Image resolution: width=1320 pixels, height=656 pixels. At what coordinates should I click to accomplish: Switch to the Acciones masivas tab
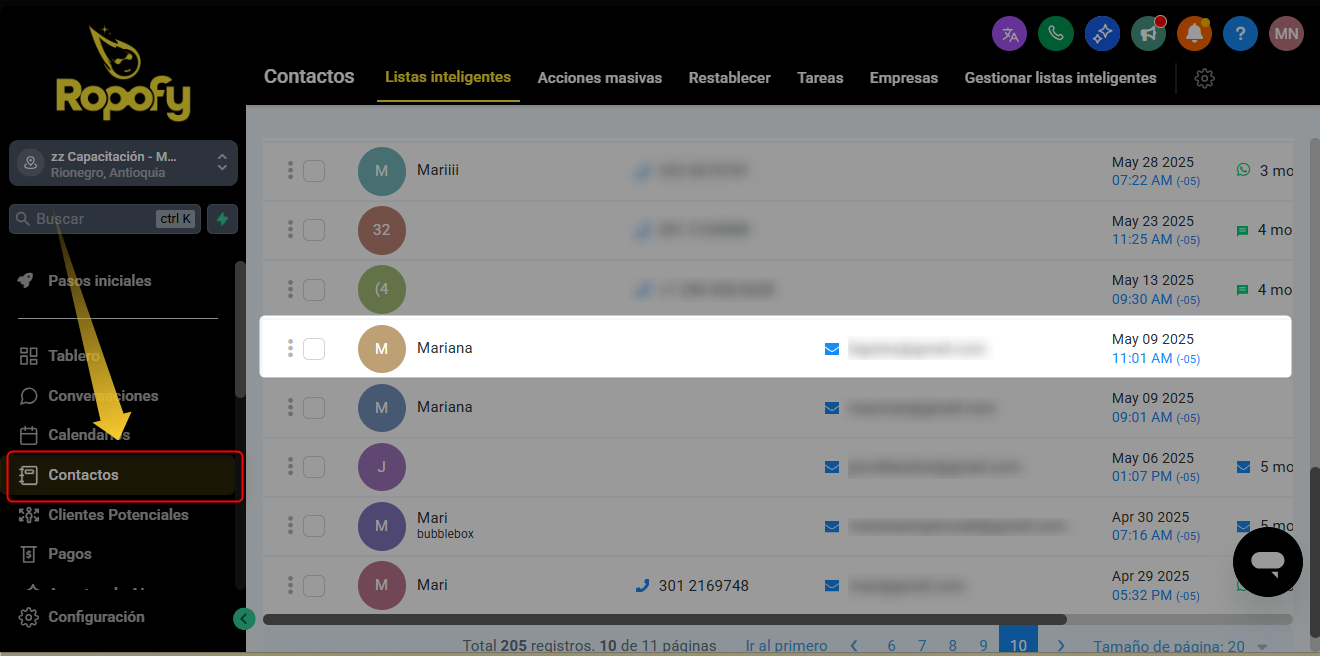pyautogui.click(x=599, y=78)
